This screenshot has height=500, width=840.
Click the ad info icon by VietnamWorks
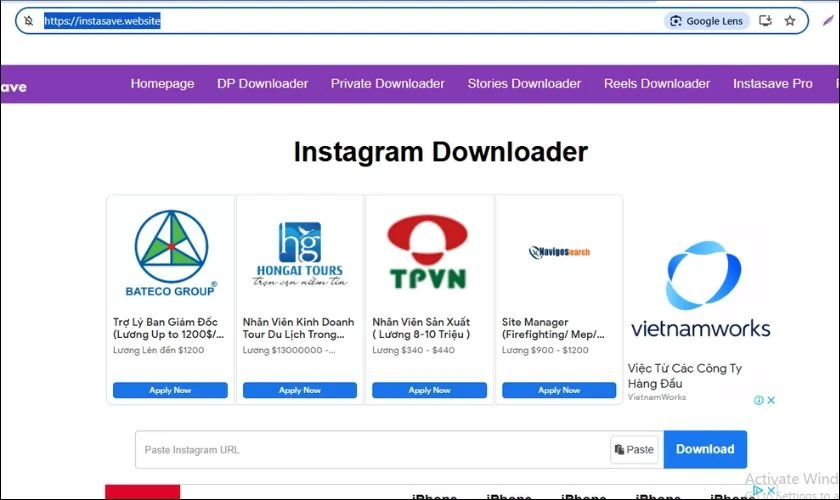759,400
